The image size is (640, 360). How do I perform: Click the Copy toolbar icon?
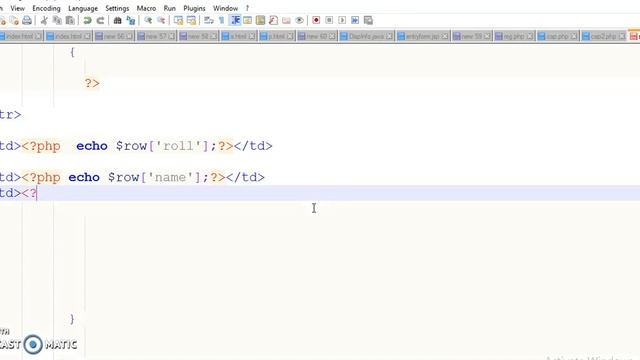57,20
